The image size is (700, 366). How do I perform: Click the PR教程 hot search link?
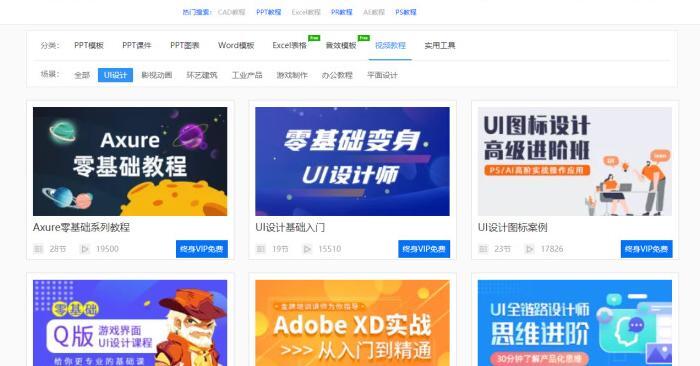pos(342,12)
